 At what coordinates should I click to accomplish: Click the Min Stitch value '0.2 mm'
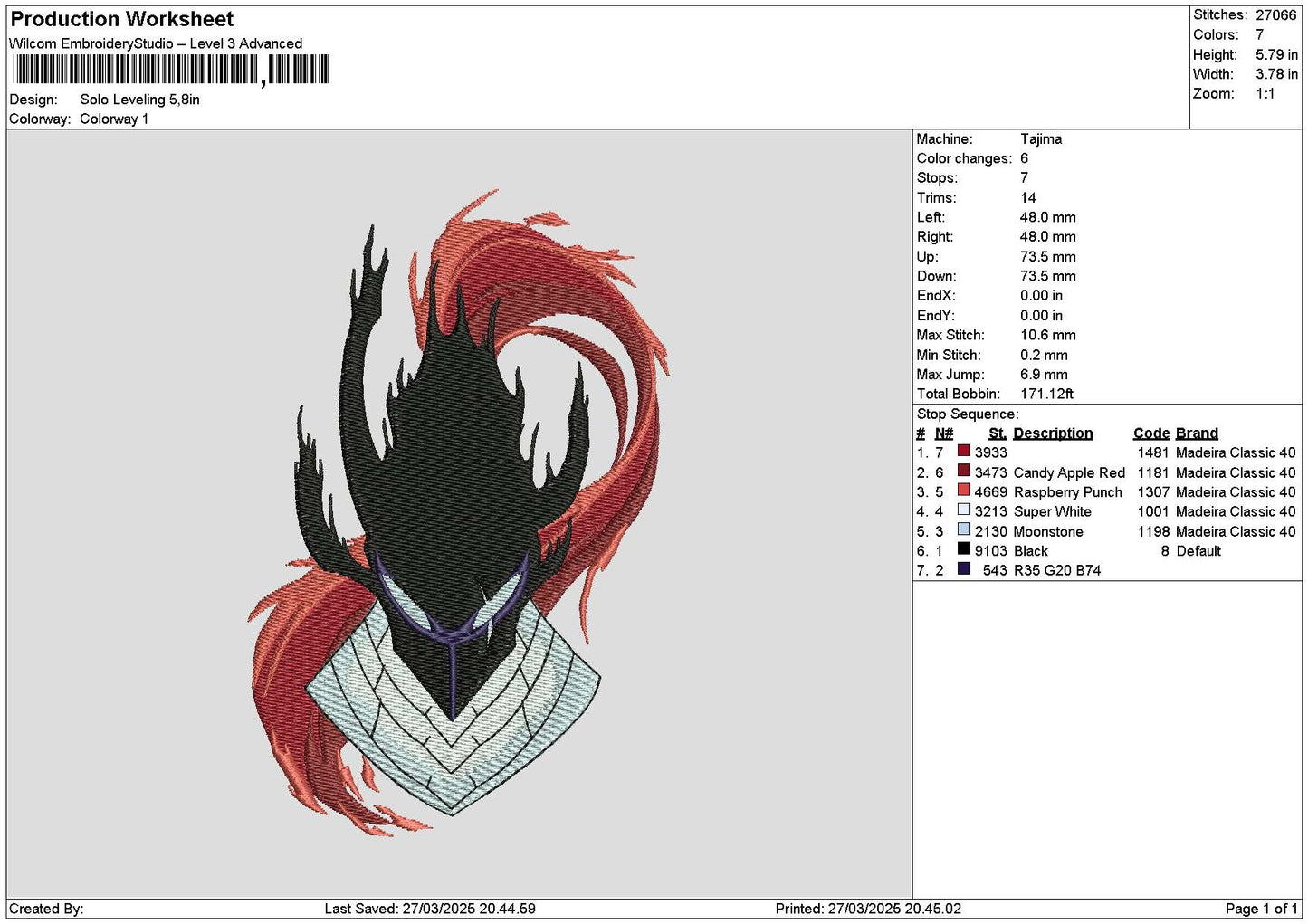[x=1044, y=355]
